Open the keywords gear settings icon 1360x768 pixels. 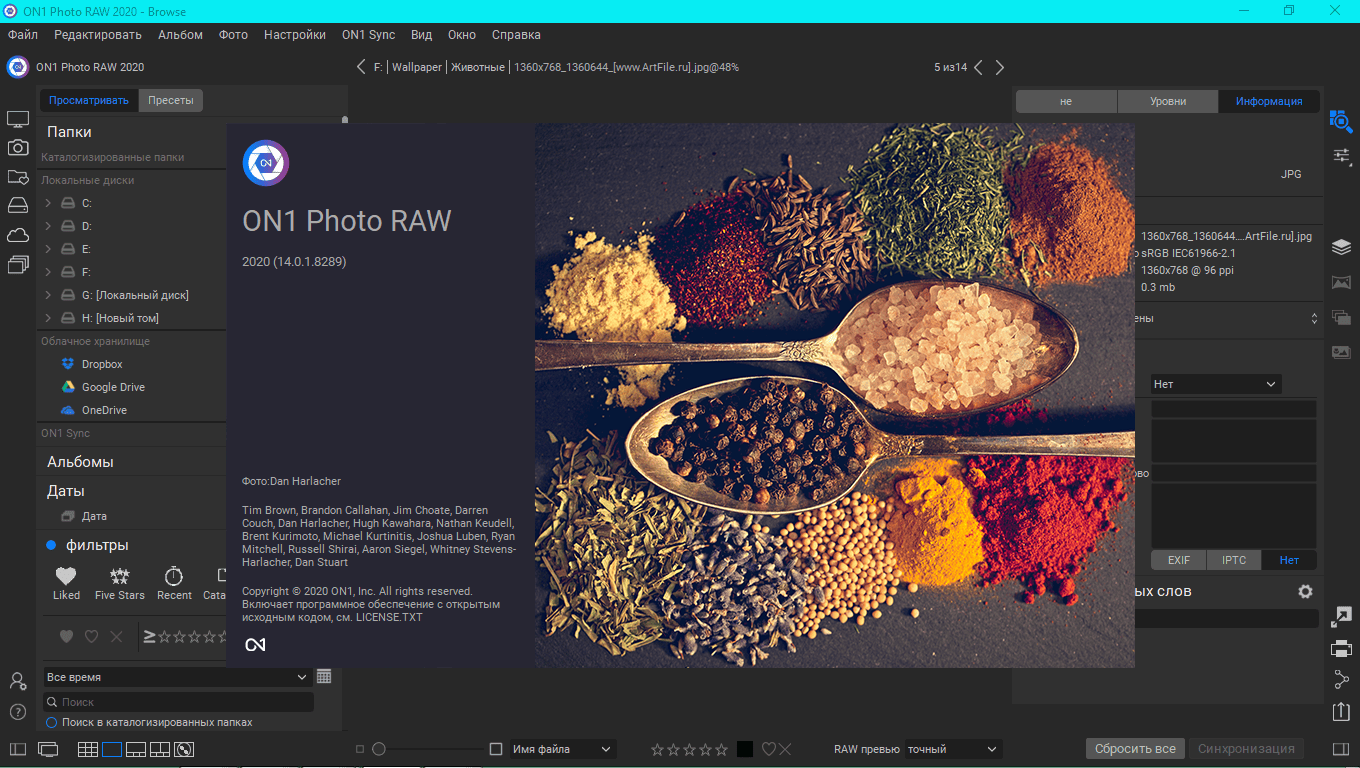pyautogui.click(x=1305, y=591)
